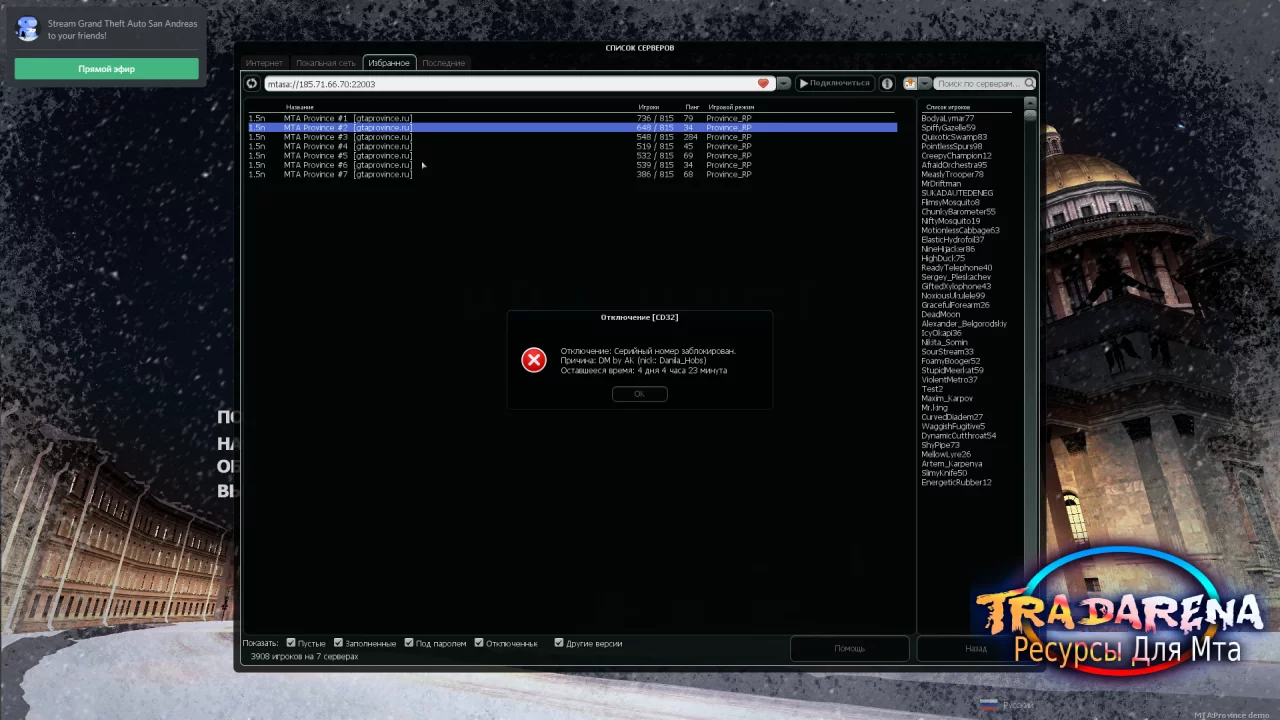1280x720 pixels.
Task: Switch to the Интернет tab
Action: 265,63
